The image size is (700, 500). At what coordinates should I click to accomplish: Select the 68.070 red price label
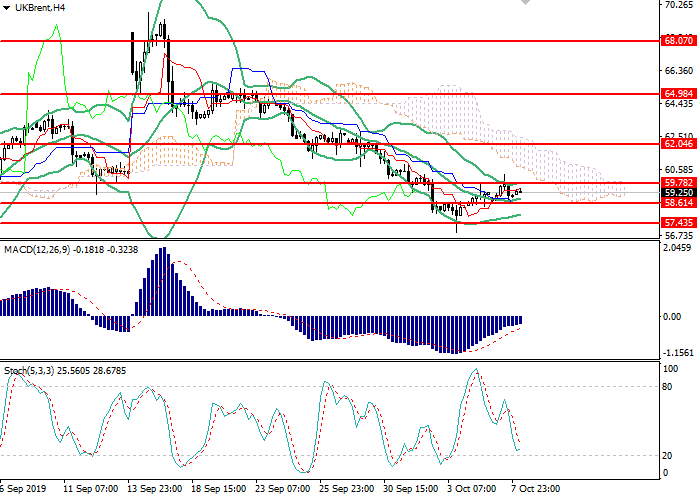[677, 41]
